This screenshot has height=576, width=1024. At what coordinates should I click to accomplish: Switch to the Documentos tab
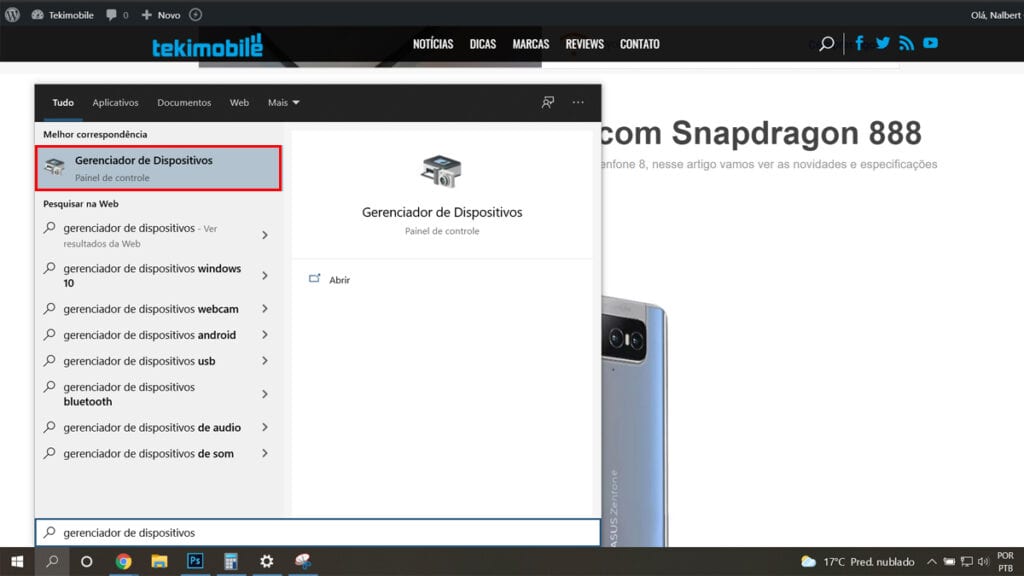[x=184, y=103]
